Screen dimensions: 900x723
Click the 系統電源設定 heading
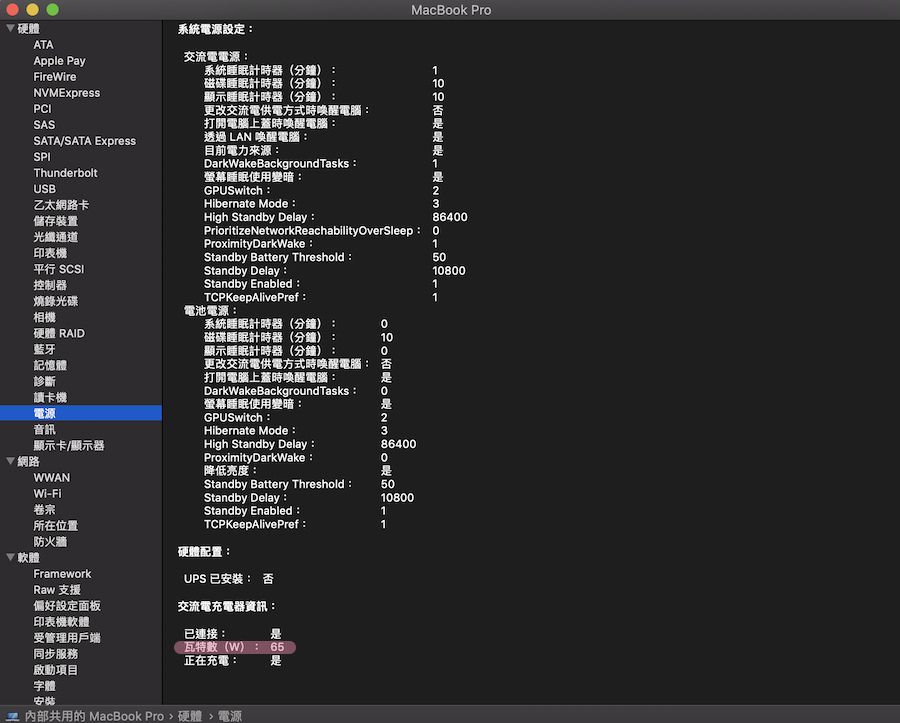click(215, 29)
